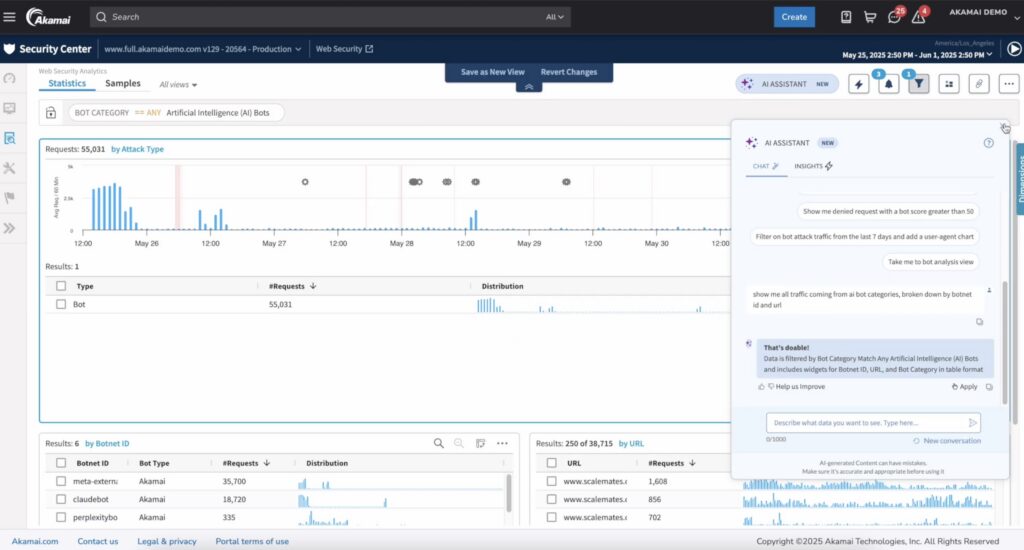Click Save as New View
This screenshot has height=550, width=1024.
coord(492,73)
